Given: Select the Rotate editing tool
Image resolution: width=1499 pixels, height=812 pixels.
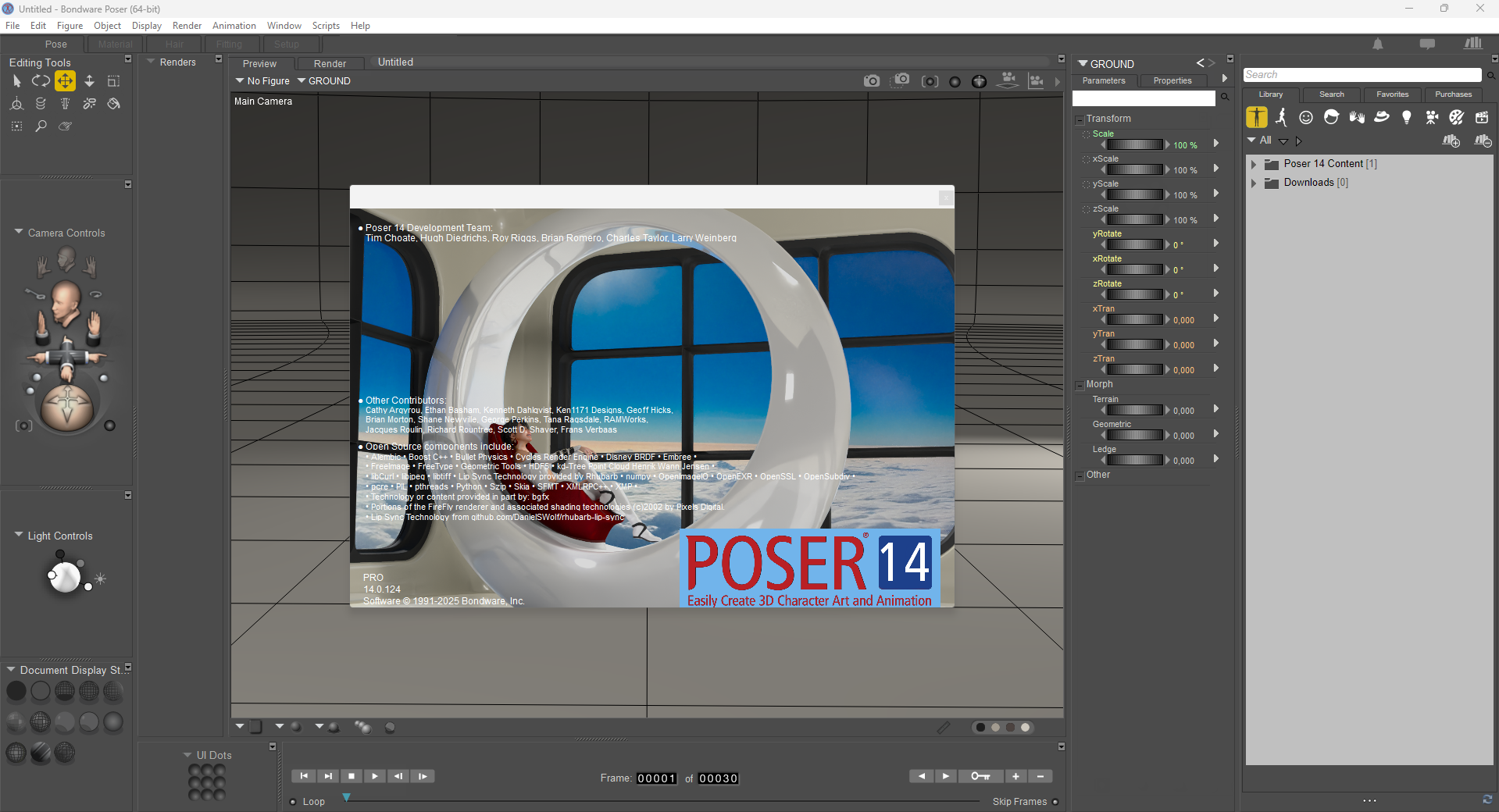Looking at the screenshot, I should 41,80.
